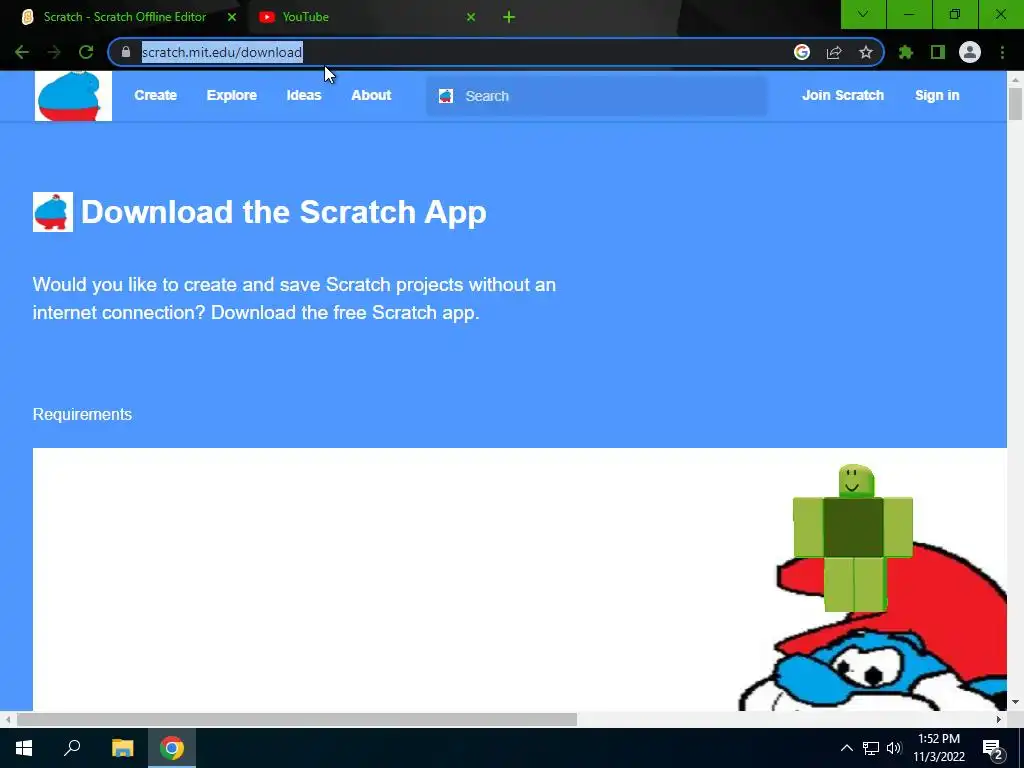Reload the page with the refresh icon
The image size is (1024, 768).
coord(86,52)
